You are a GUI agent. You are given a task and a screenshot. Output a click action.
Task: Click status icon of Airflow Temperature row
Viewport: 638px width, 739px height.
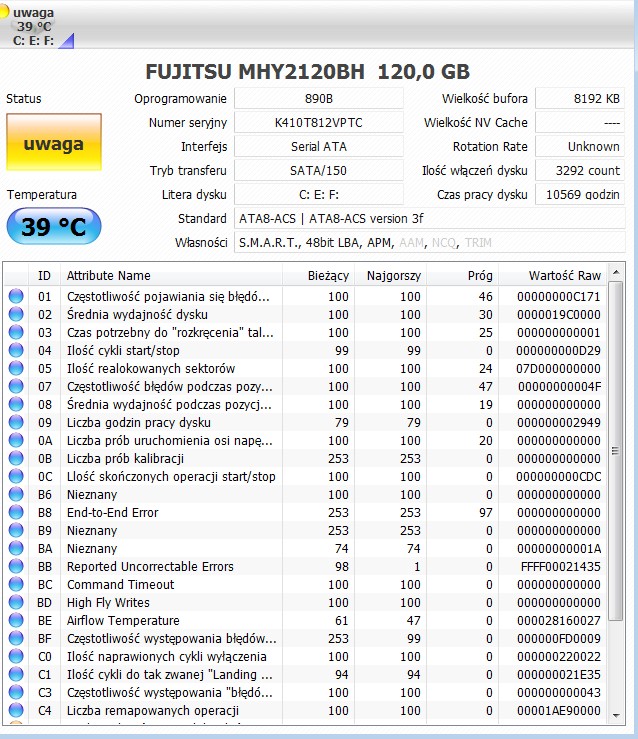point(16,620)
